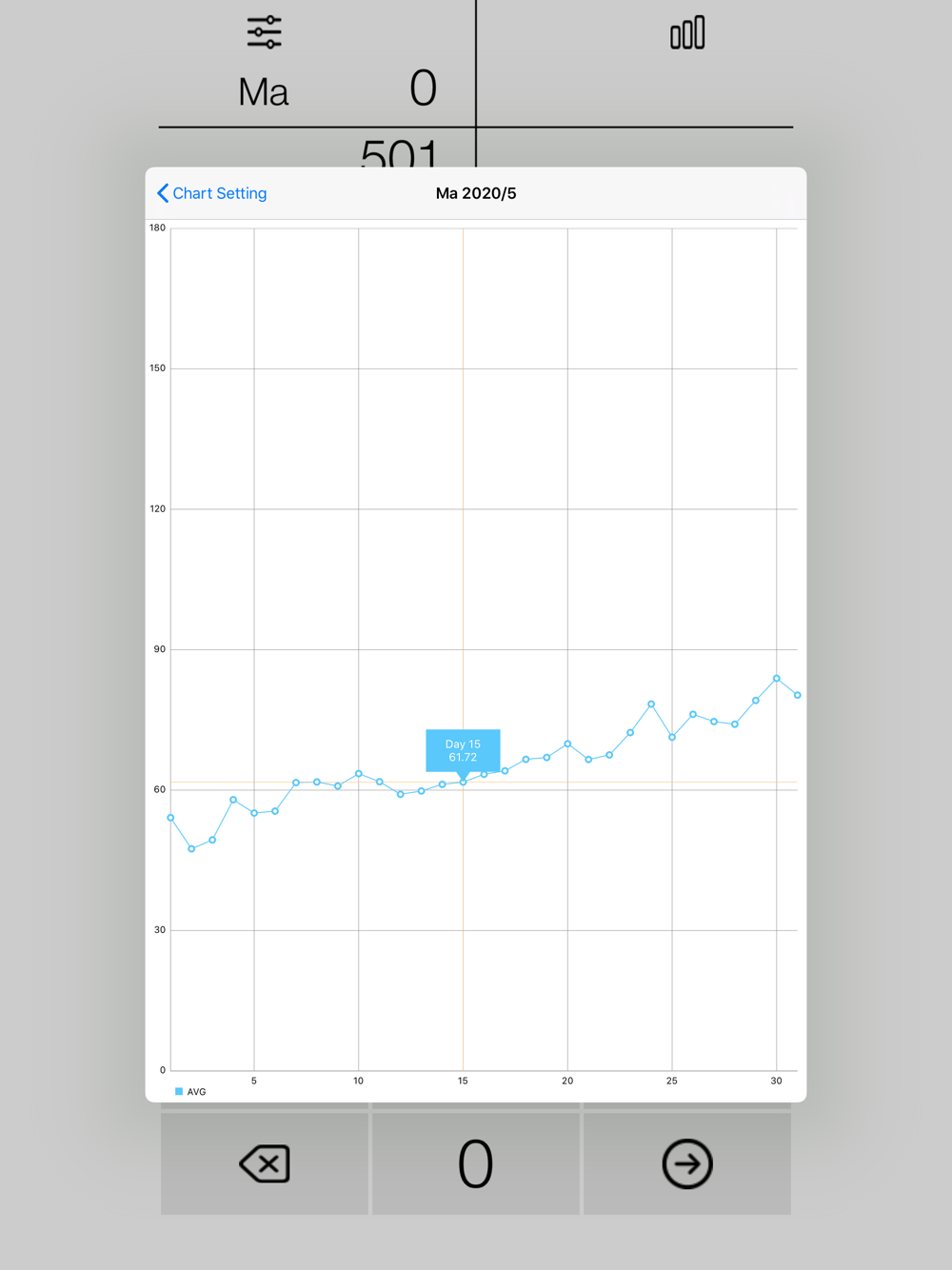
Task: Tap the backspace delete key icon
Action: [265, 1163]
